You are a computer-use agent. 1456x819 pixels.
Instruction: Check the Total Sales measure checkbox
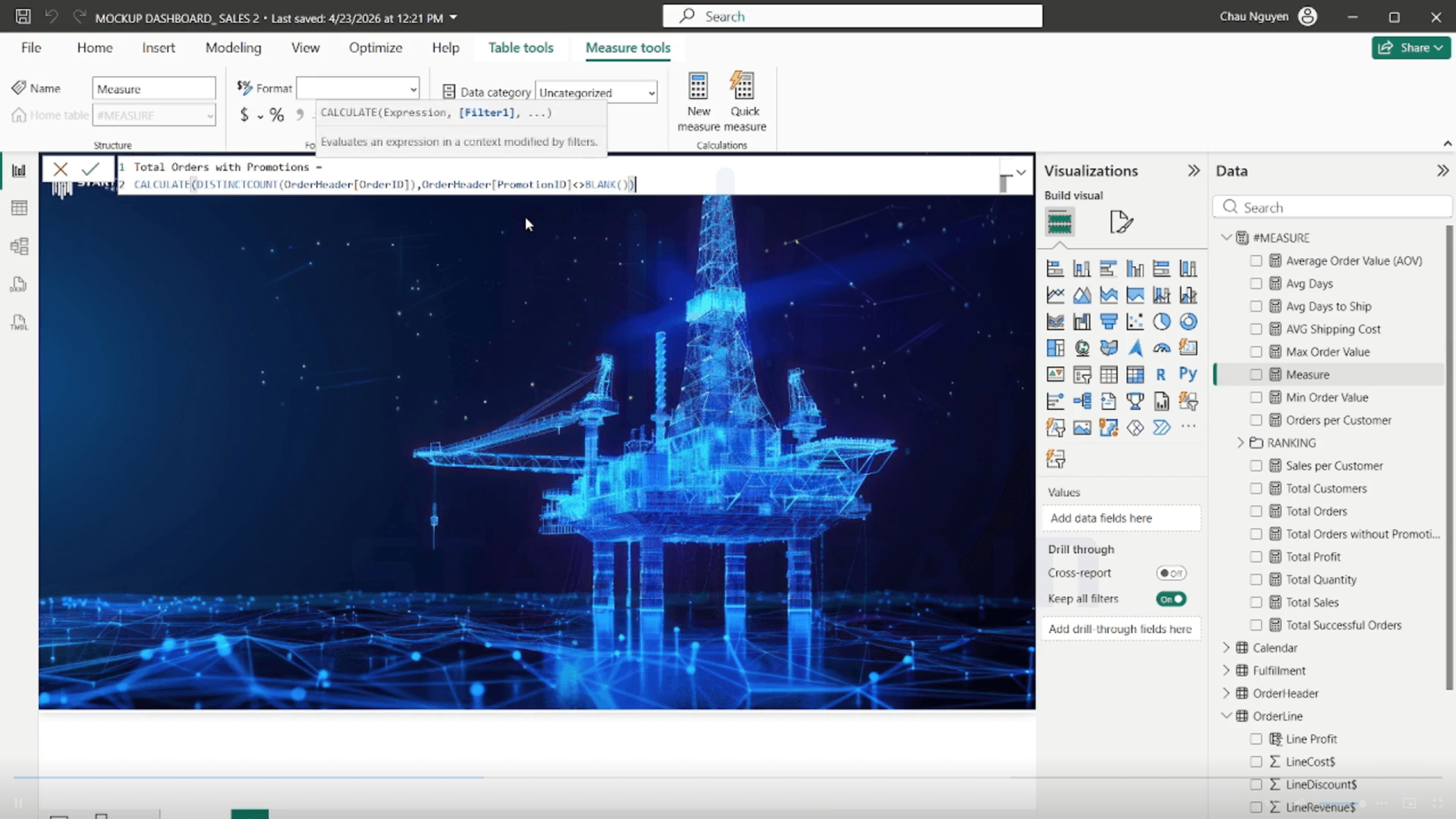[1256, 602]
